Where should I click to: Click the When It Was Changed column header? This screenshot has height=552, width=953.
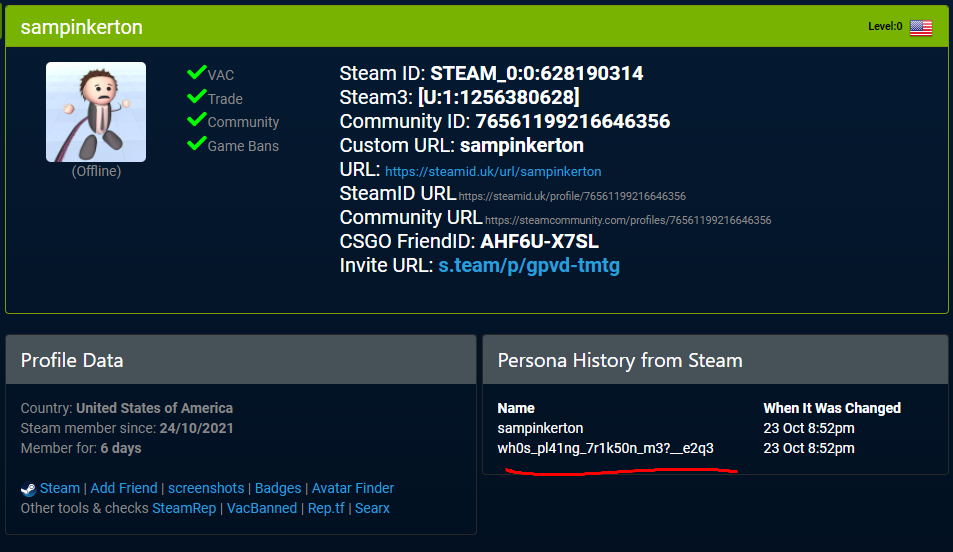(832, 408)
